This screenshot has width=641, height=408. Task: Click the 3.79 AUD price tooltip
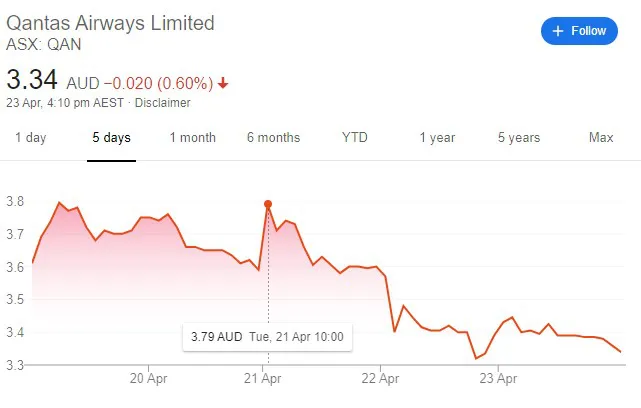(x=267, y=337)
